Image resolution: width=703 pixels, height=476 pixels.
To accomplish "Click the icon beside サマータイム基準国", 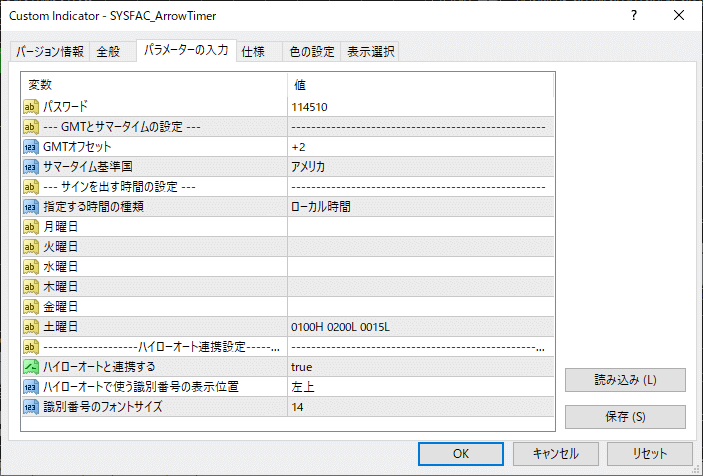I will tap(30, 167).
